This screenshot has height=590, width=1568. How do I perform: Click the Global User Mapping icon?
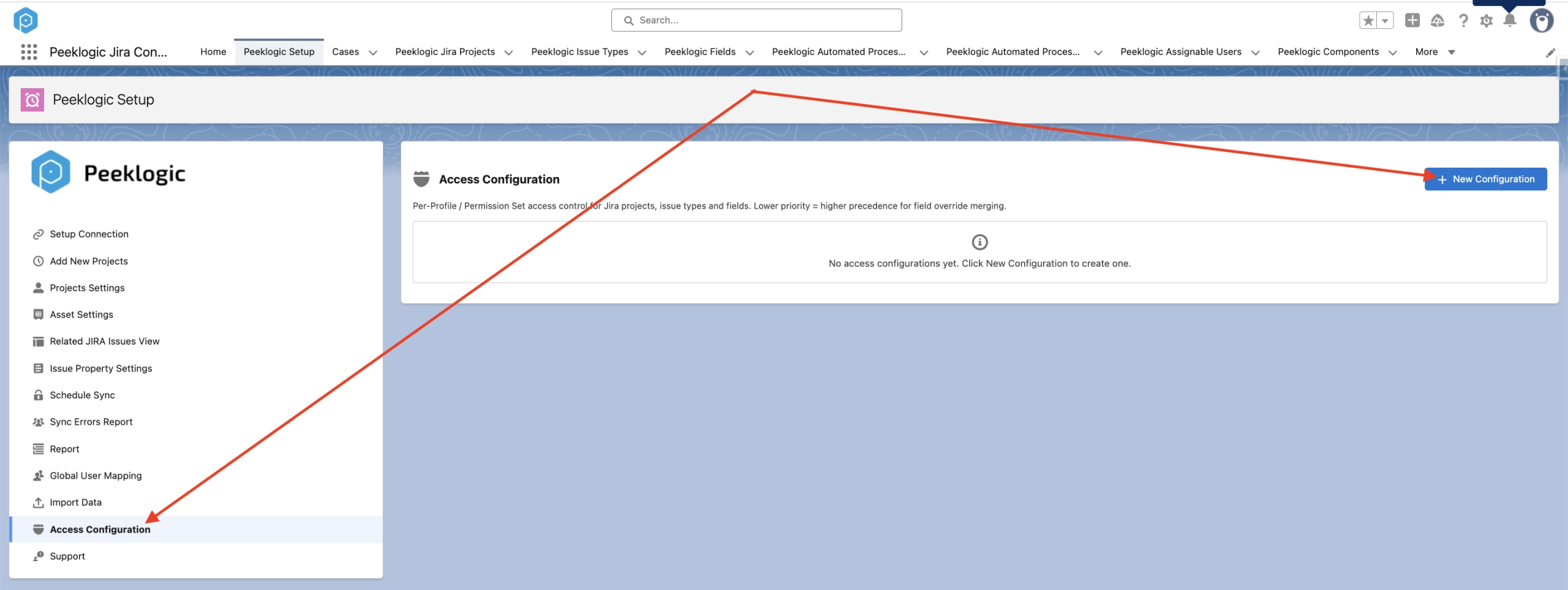tap(38, 476)
